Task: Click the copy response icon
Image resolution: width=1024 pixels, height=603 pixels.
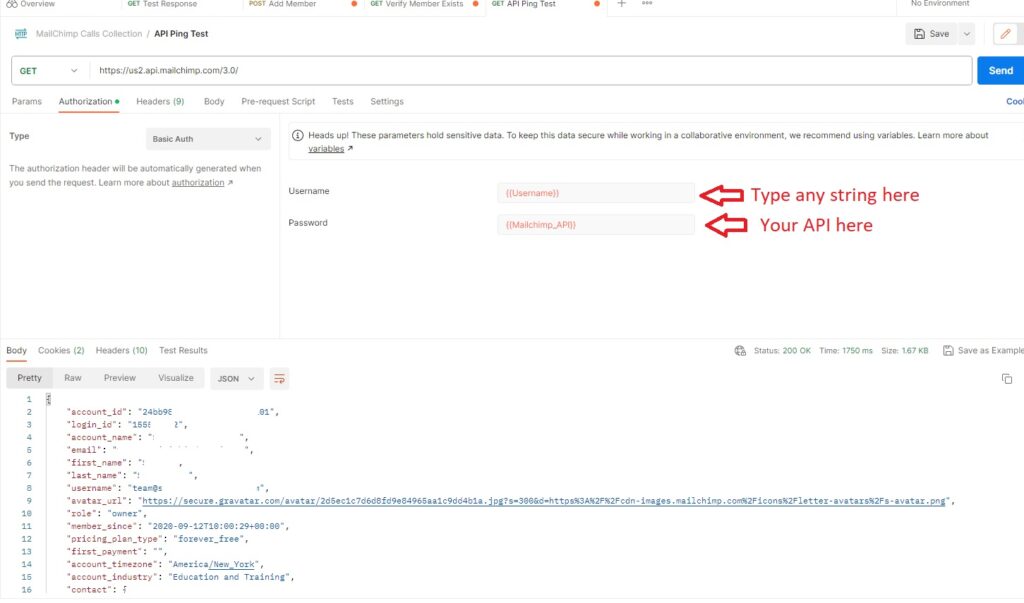Action: (x=1007, y=379)
